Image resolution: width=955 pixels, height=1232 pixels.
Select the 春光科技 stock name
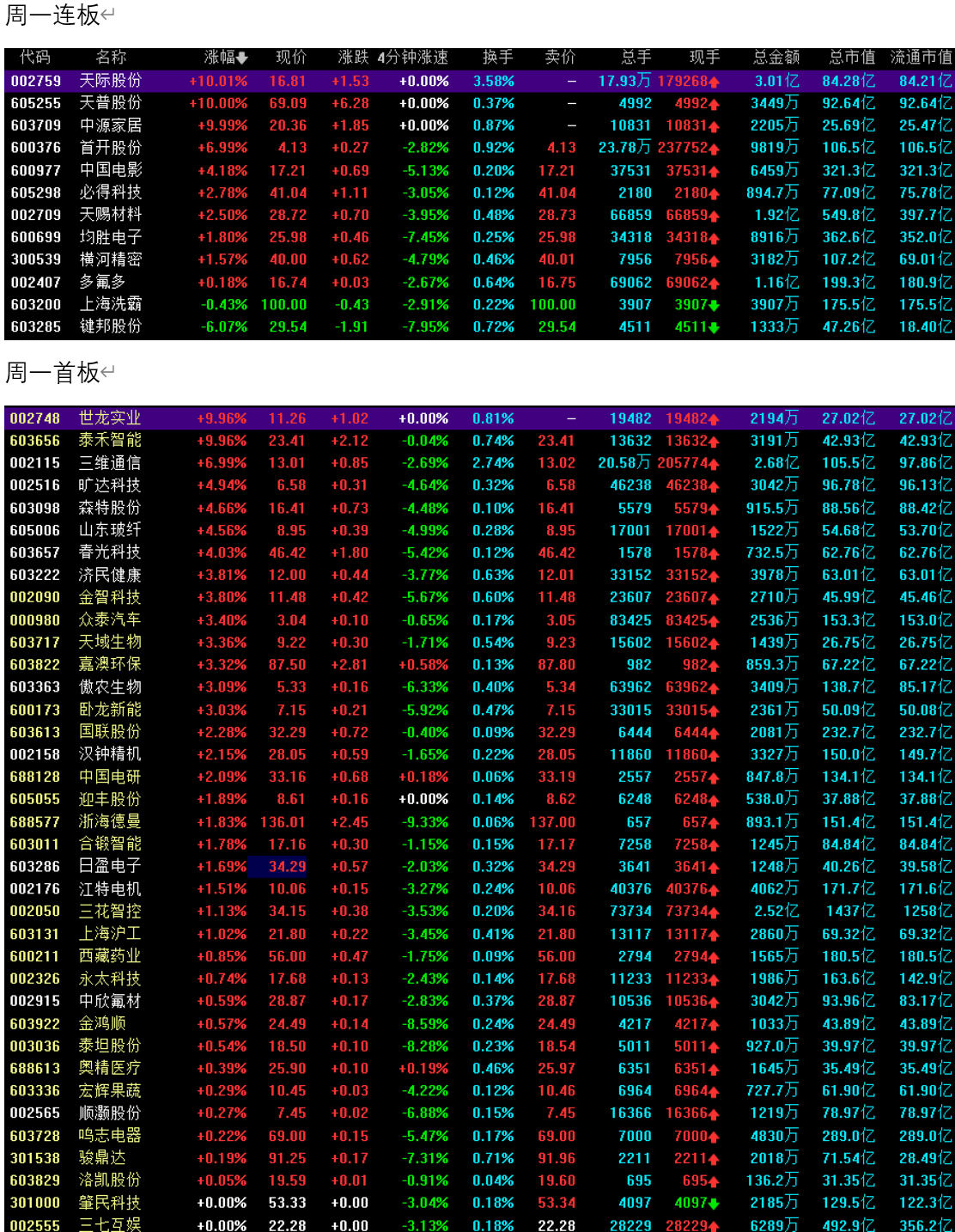pyautogui.click(x=111, y=552)
